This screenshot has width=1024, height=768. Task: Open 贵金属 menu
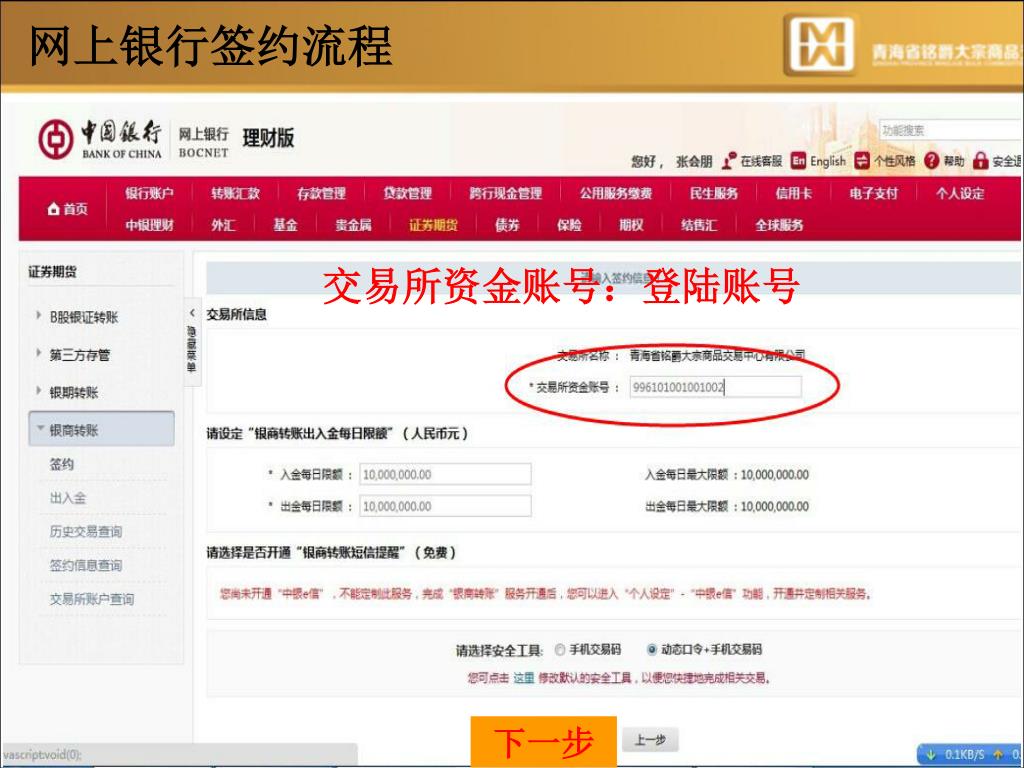pyautogui.click(x=353, y=225)
